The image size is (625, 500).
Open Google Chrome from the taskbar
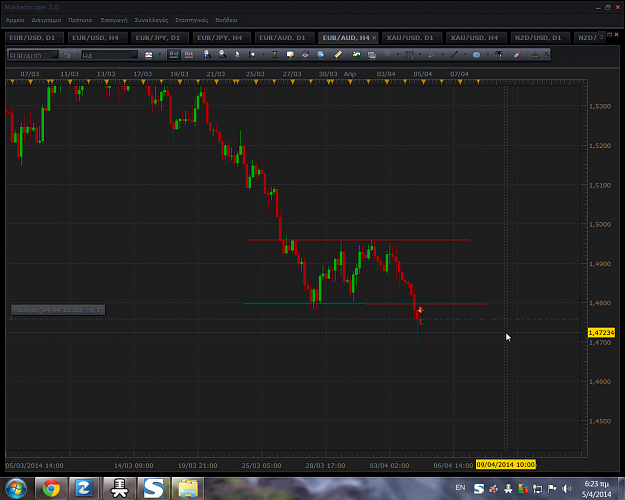(51, 488)
